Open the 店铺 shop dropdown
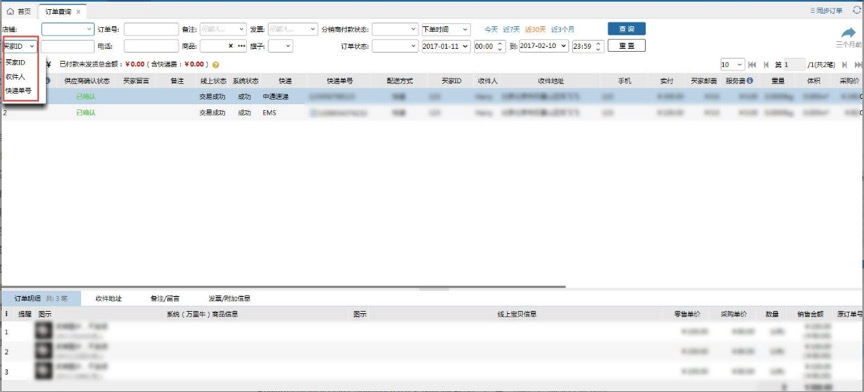Screen dimensions: 864x392 (68, 29)
